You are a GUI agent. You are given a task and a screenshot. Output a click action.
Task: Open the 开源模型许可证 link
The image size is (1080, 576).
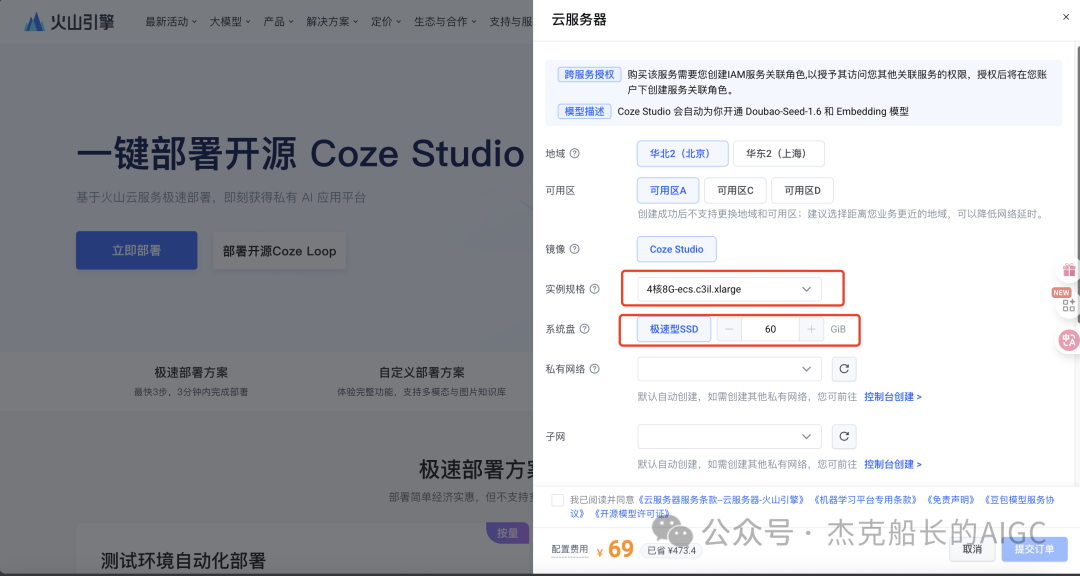click(631, 514)
